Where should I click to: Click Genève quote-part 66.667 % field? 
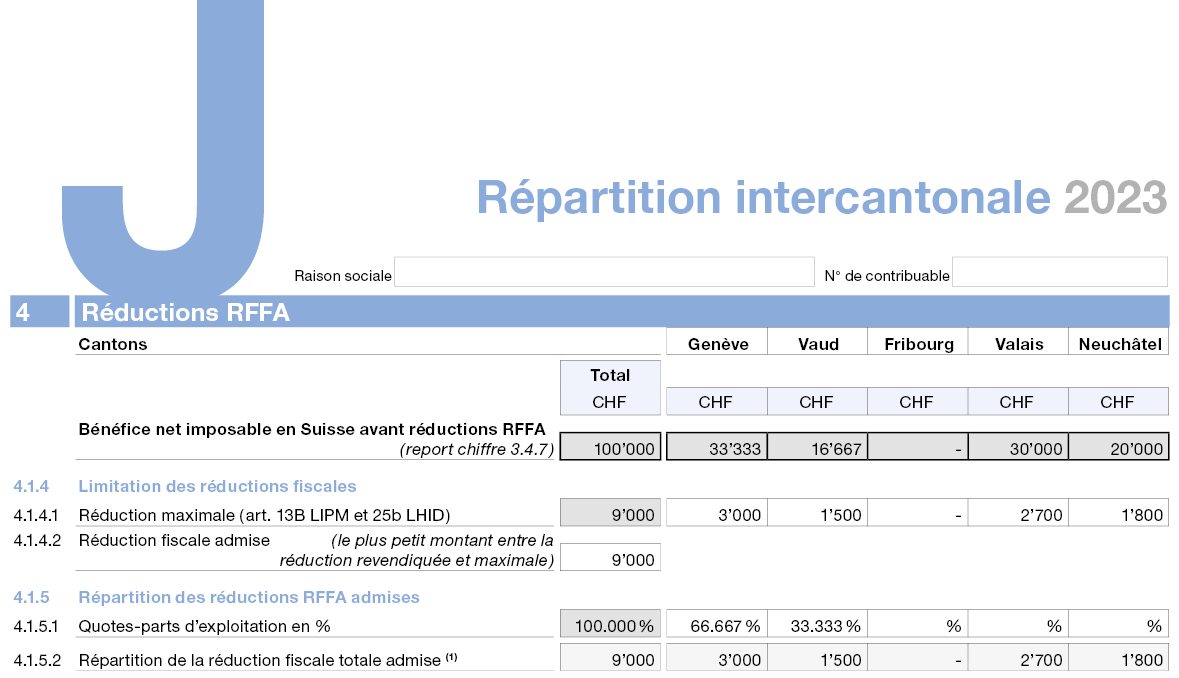[x=716, y=625]
